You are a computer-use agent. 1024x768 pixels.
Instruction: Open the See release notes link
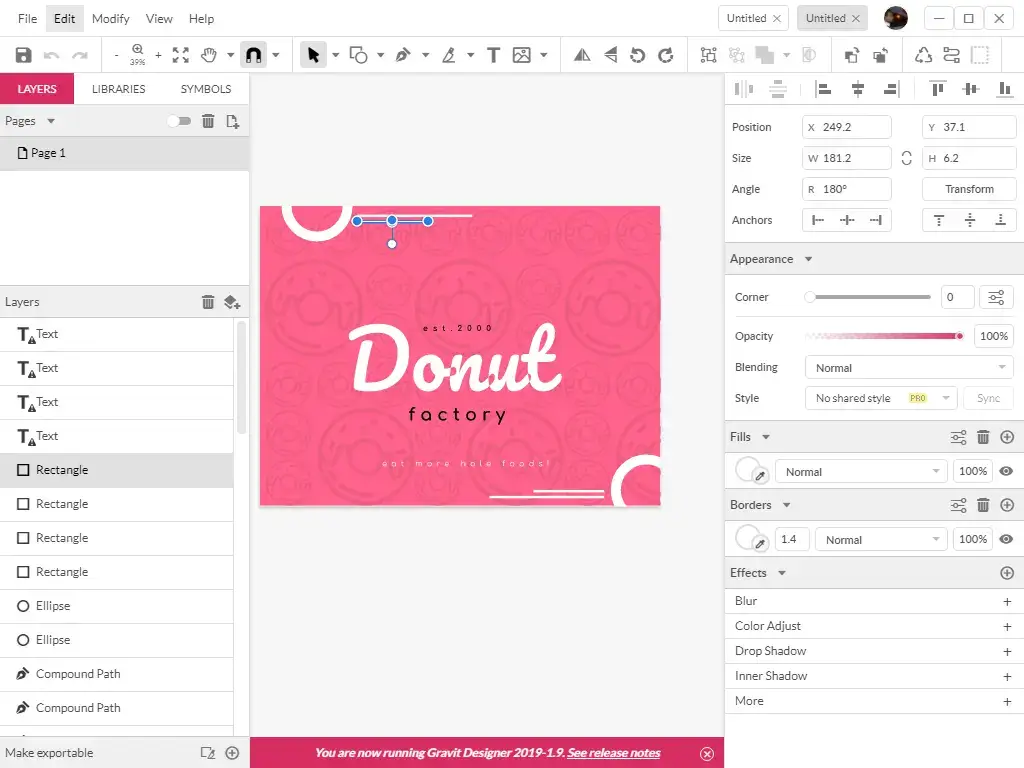613,753
